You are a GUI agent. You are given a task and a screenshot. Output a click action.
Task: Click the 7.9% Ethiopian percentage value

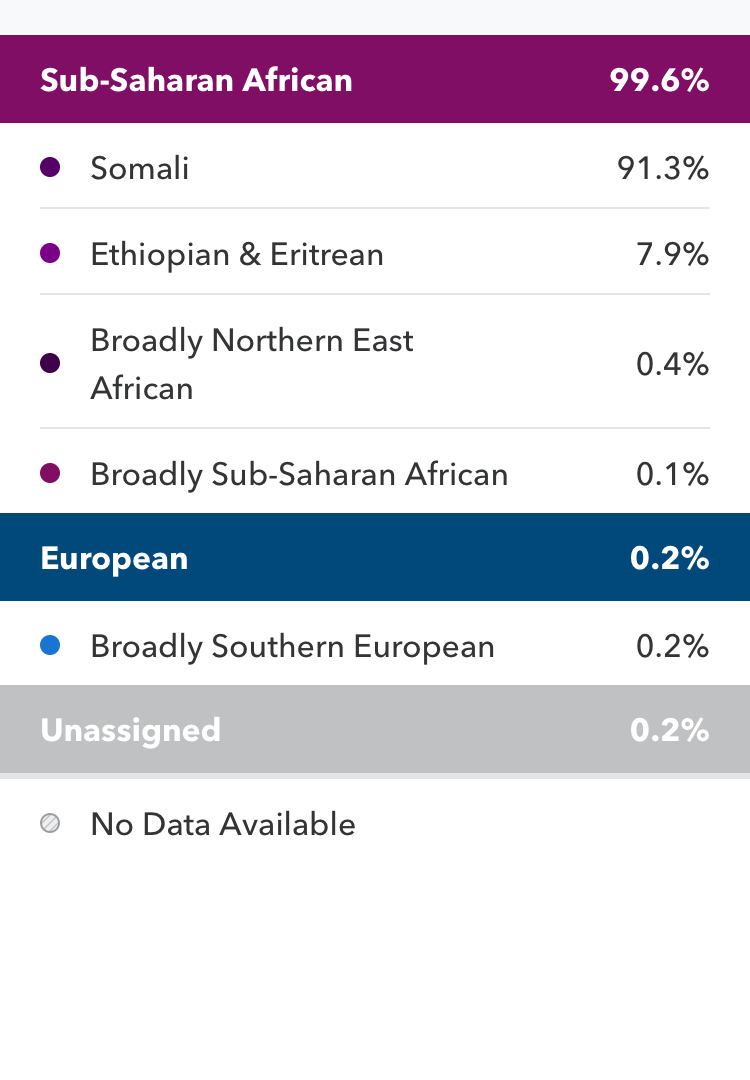tap(672, 254)
